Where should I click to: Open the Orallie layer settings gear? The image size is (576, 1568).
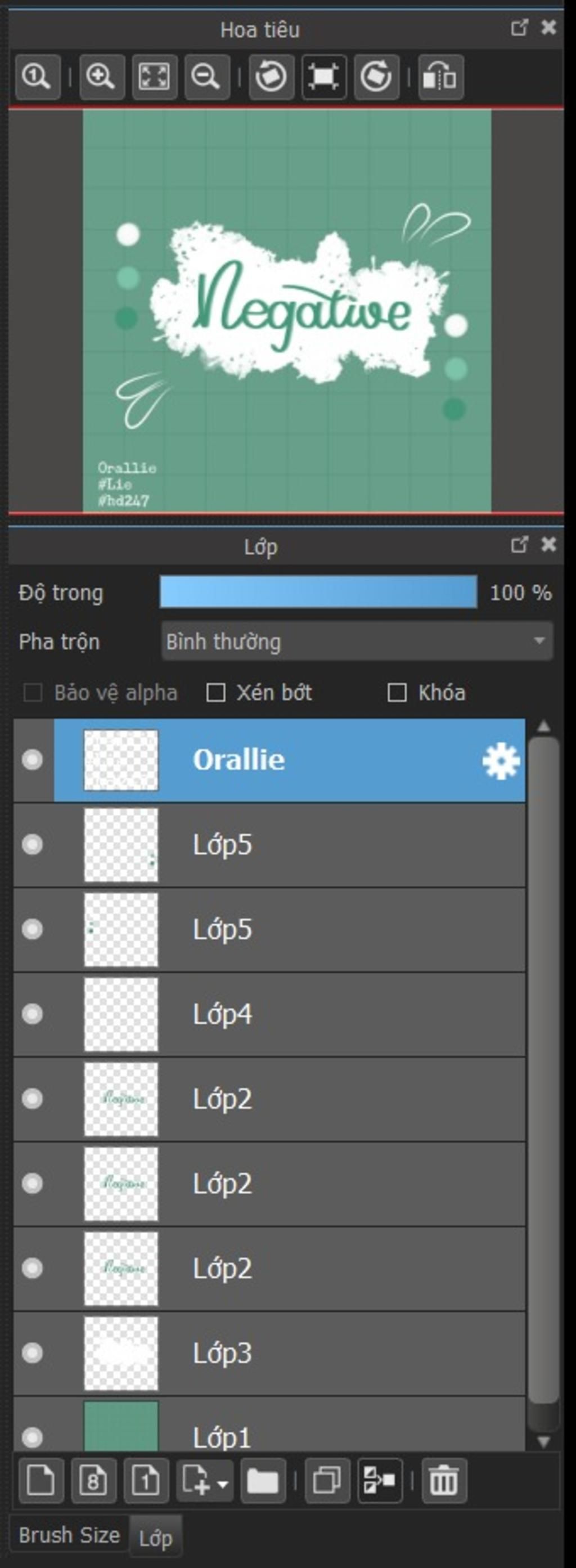coord(501,760)
